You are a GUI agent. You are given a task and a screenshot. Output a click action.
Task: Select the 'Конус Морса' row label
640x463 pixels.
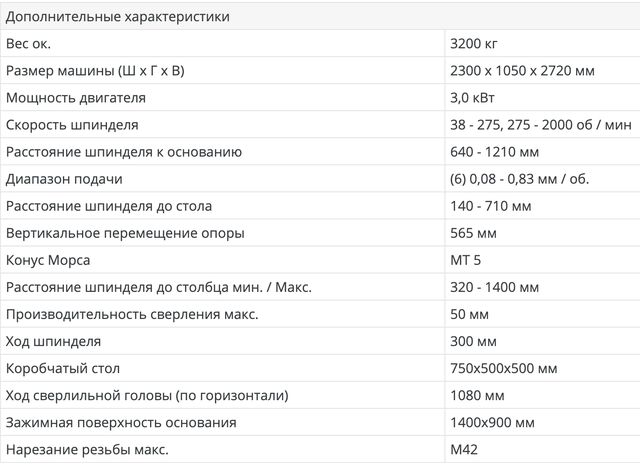48,260
